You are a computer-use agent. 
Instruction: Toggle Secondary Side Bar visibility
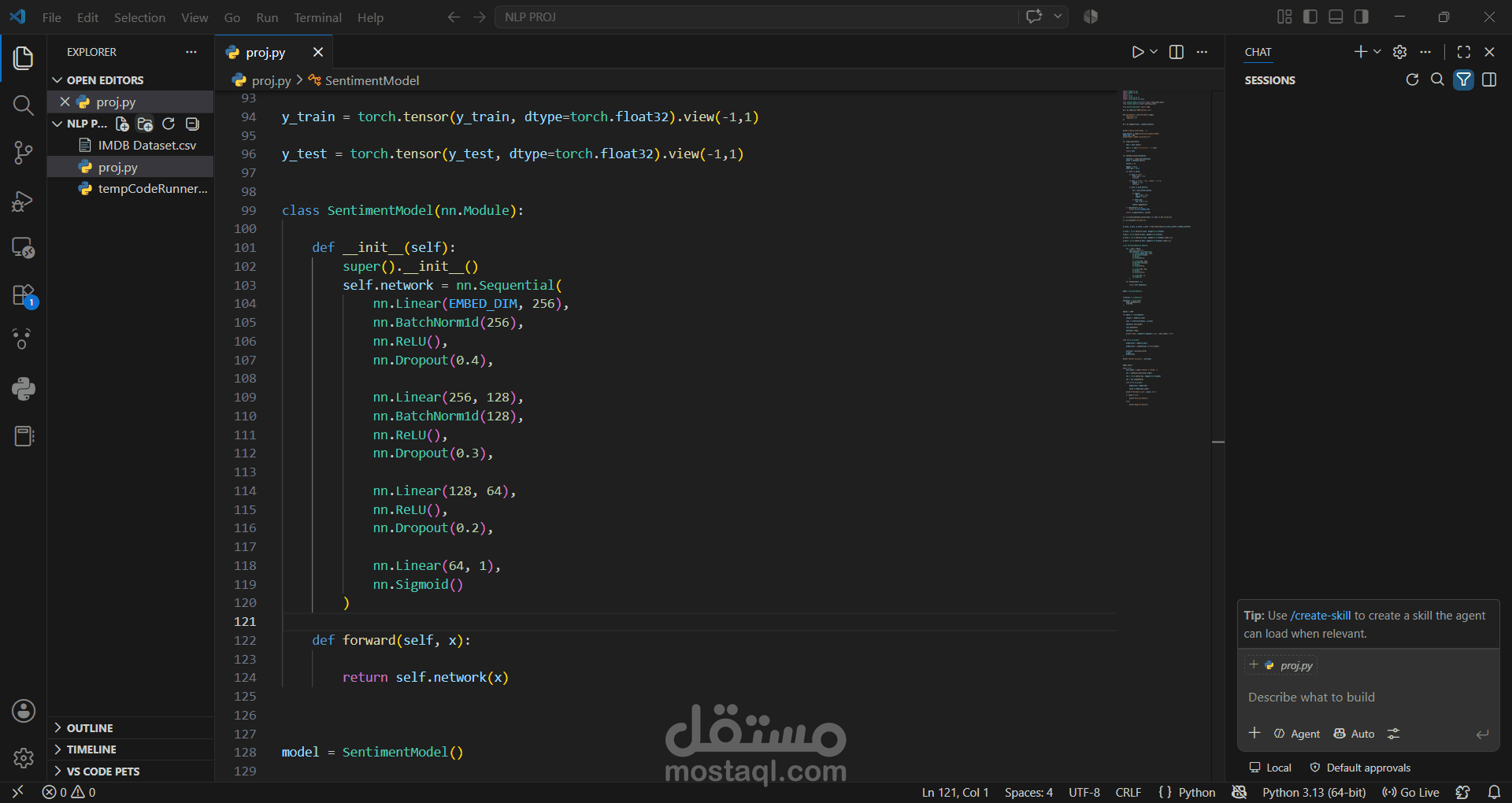[x=1362, y=17]
